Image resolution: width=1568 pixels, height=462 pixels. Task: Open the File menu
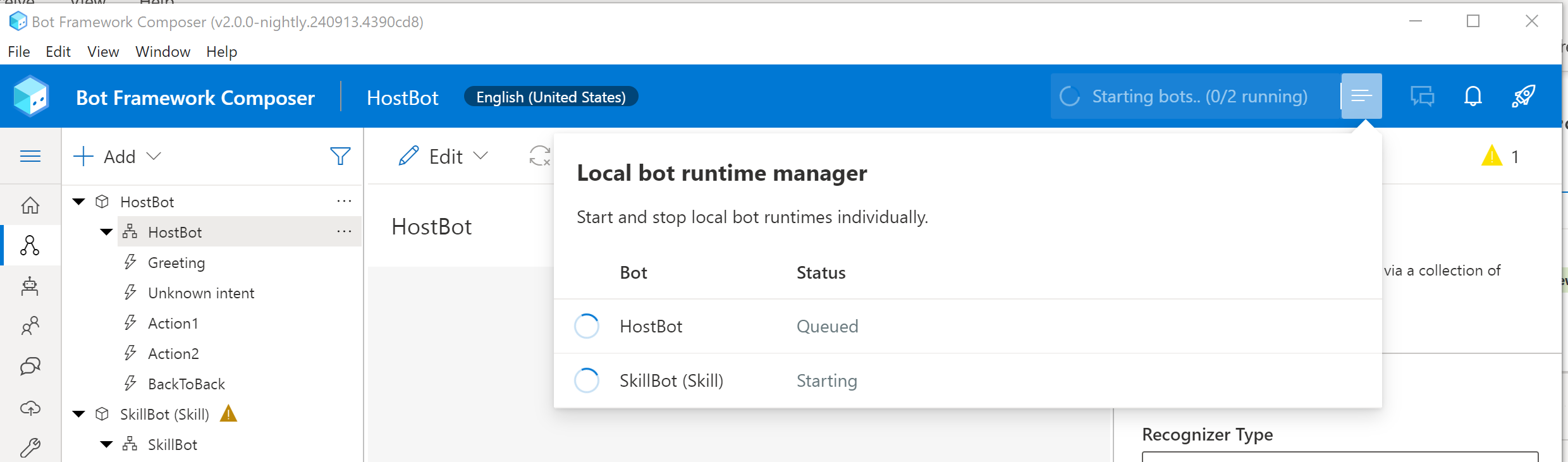(x=19, y=52)
